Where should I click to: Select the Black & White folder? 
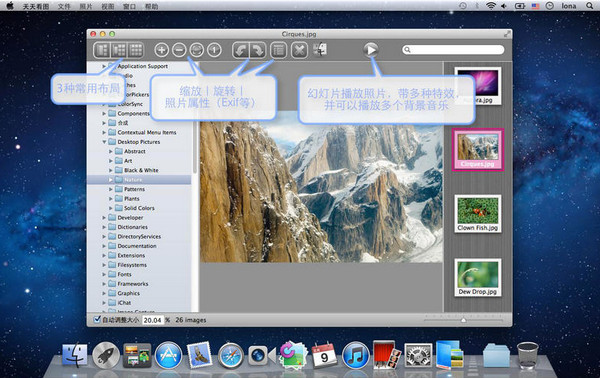(141, 170)
